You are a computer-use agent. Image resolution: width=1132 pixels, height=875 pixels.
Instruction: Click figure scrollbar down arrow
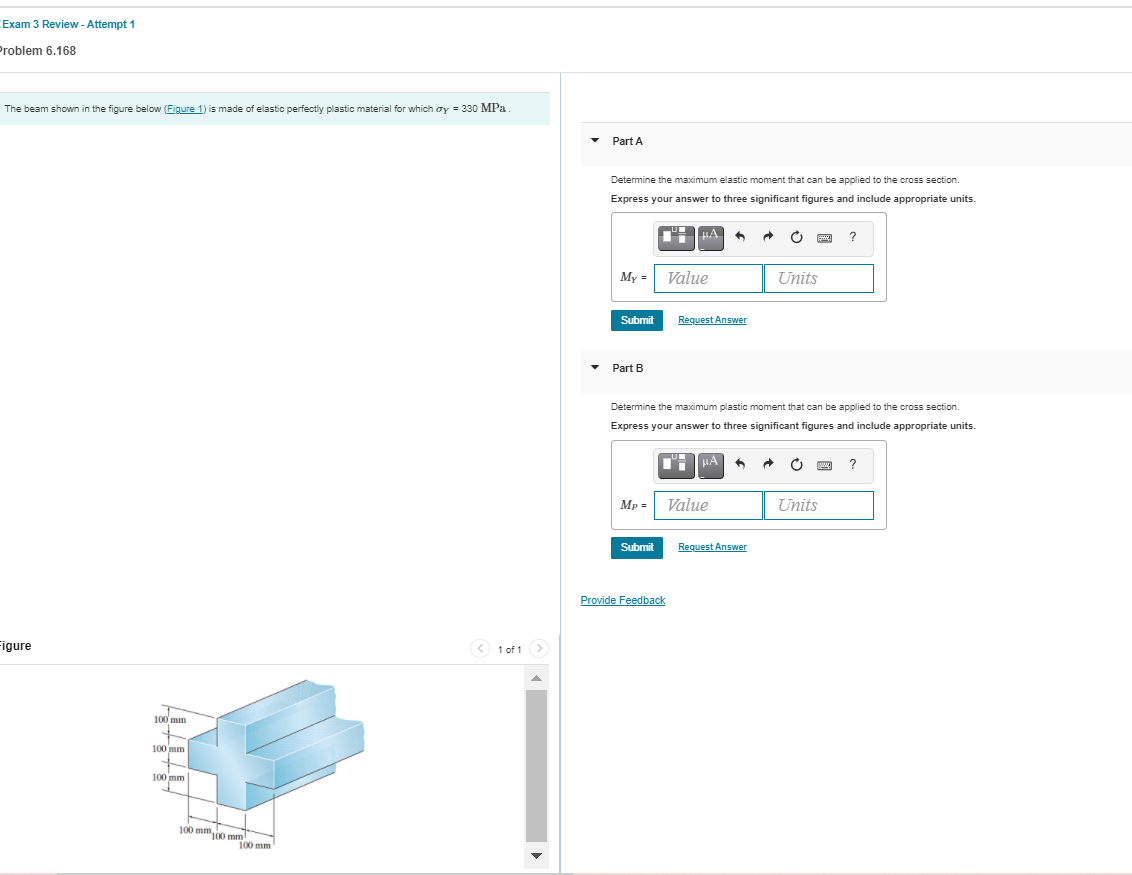pyautogui.click(x=536, y=856)
